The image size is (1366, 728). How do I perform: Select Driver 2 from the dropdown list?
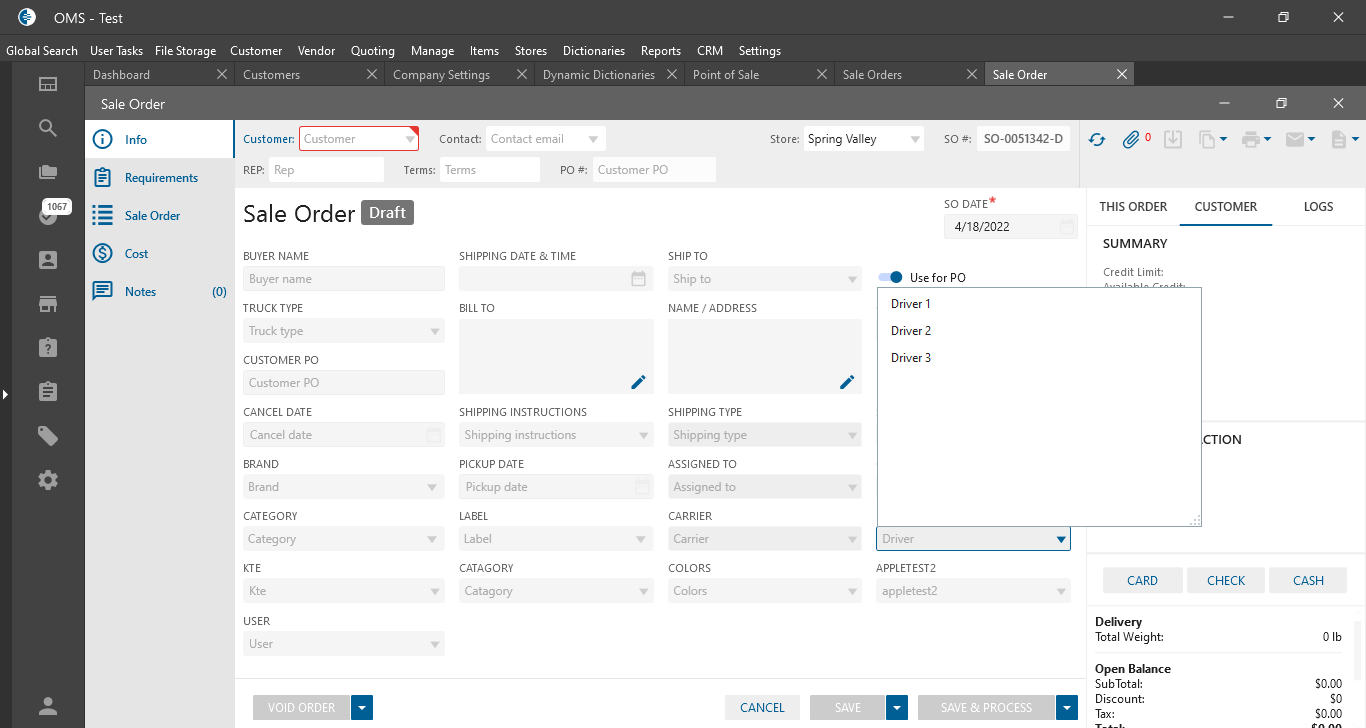pos(911,331)
